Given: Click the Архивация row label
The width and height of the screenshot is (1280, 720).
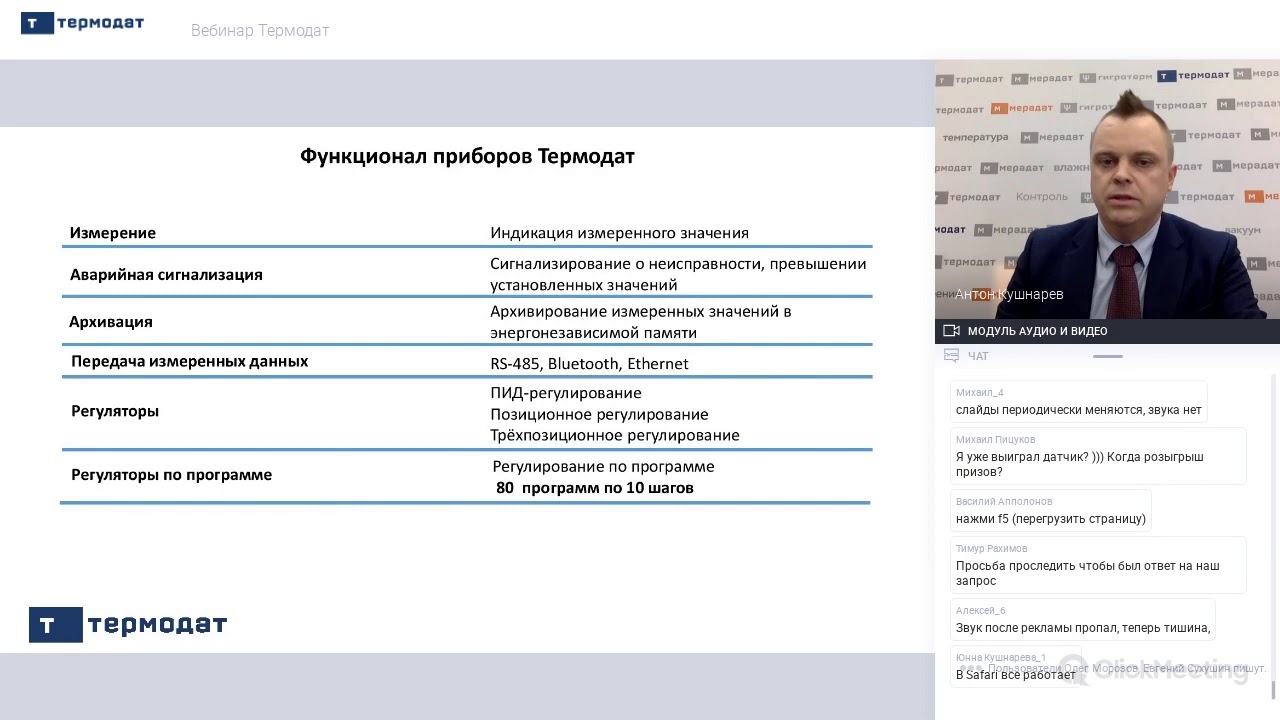Looking at the screenshot, I should tap(111, 322).
